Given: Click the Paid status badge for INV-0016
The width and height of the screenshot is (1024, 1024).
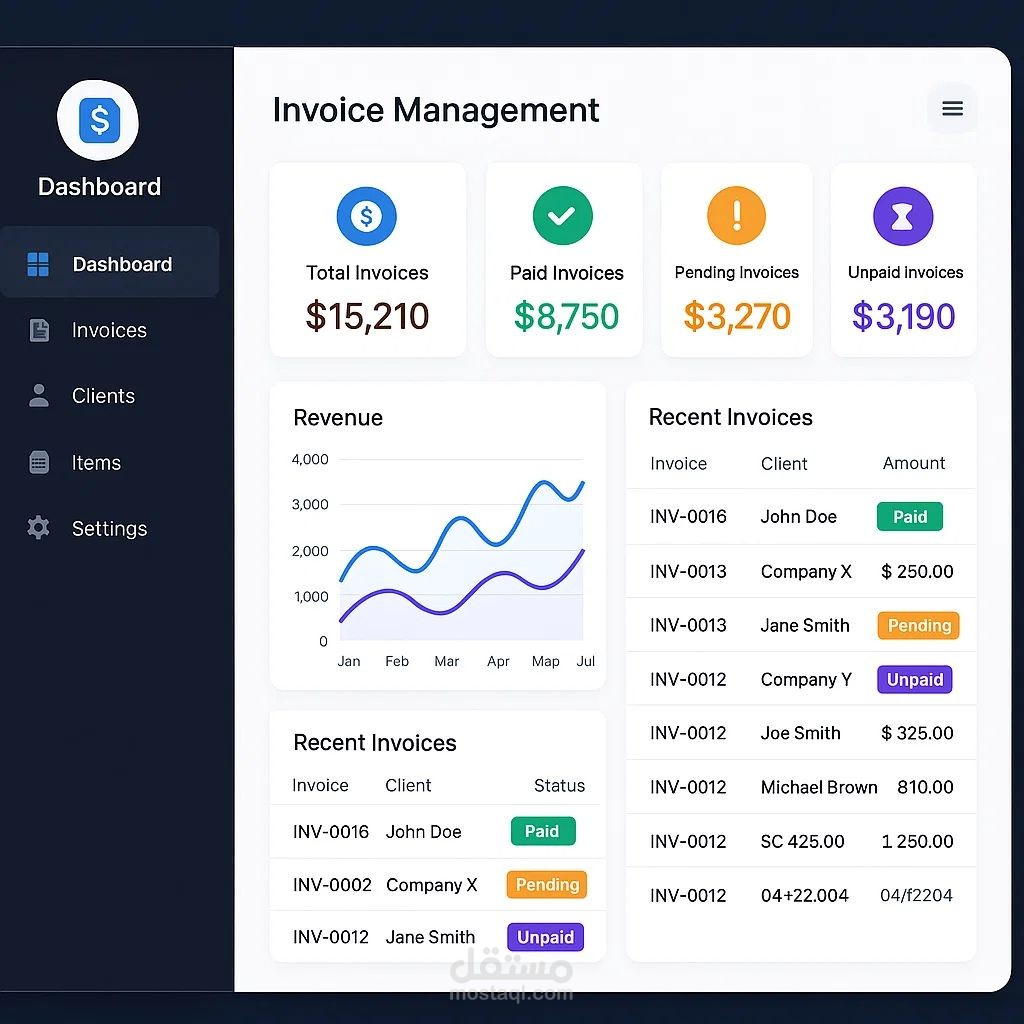Looking at the screenshot, I should (x=543, y=831).
